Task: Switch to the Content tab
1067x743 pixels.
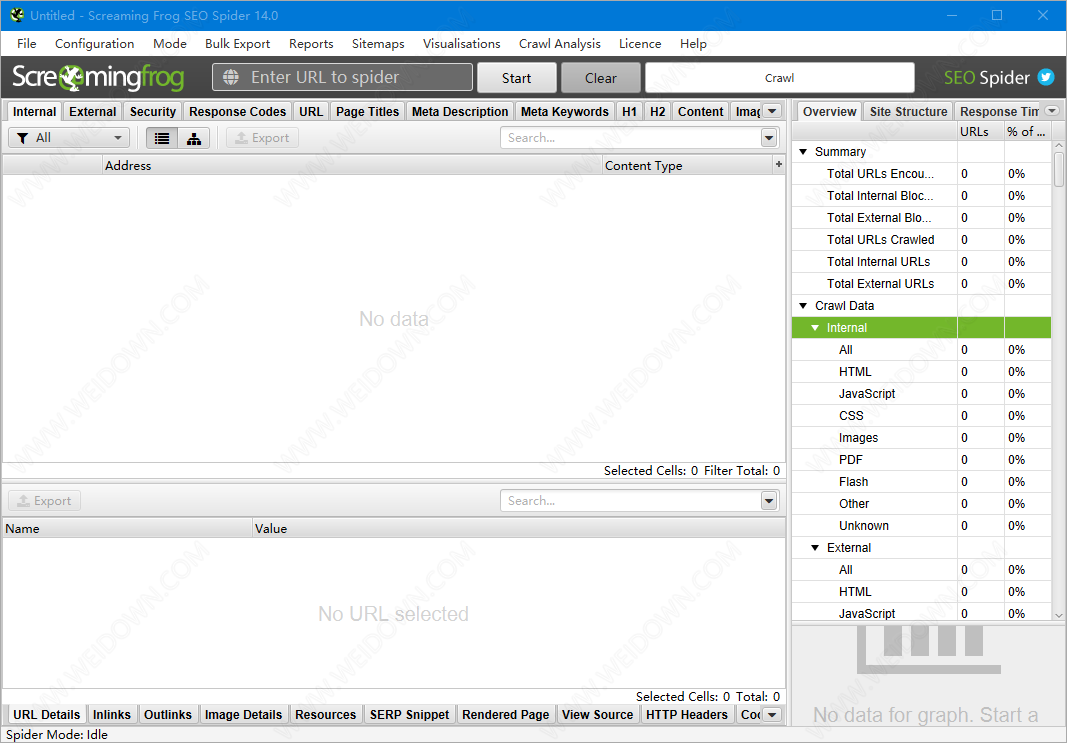Action: 700,112
